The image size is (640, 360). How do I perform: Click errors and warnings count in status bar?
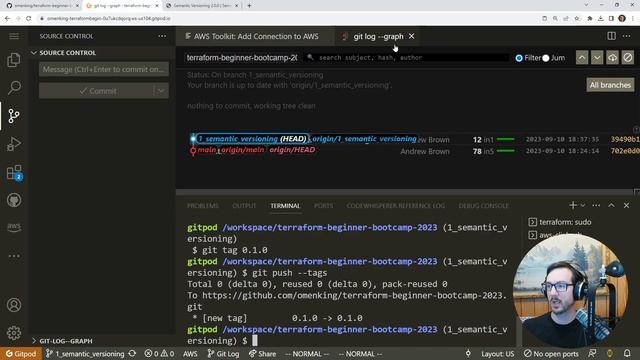pos(160,353)
